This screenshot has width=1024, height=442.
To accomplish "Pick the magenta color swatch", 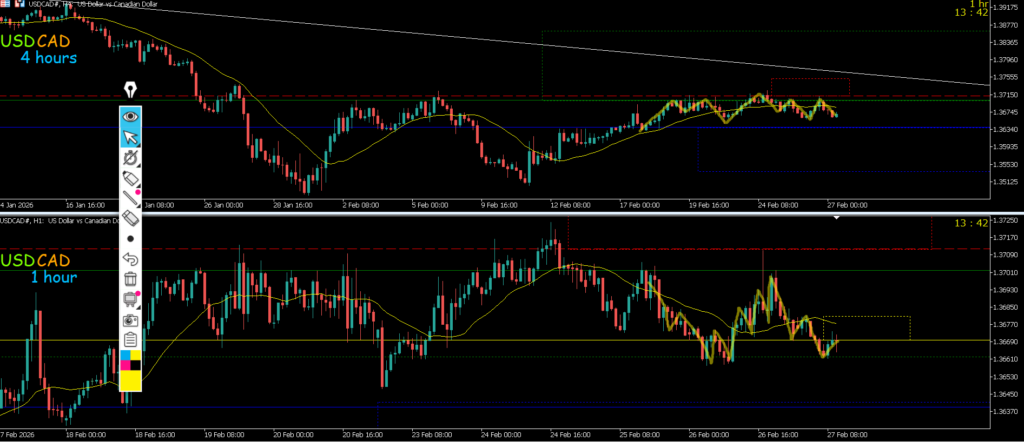I will [x=124, y=366].
